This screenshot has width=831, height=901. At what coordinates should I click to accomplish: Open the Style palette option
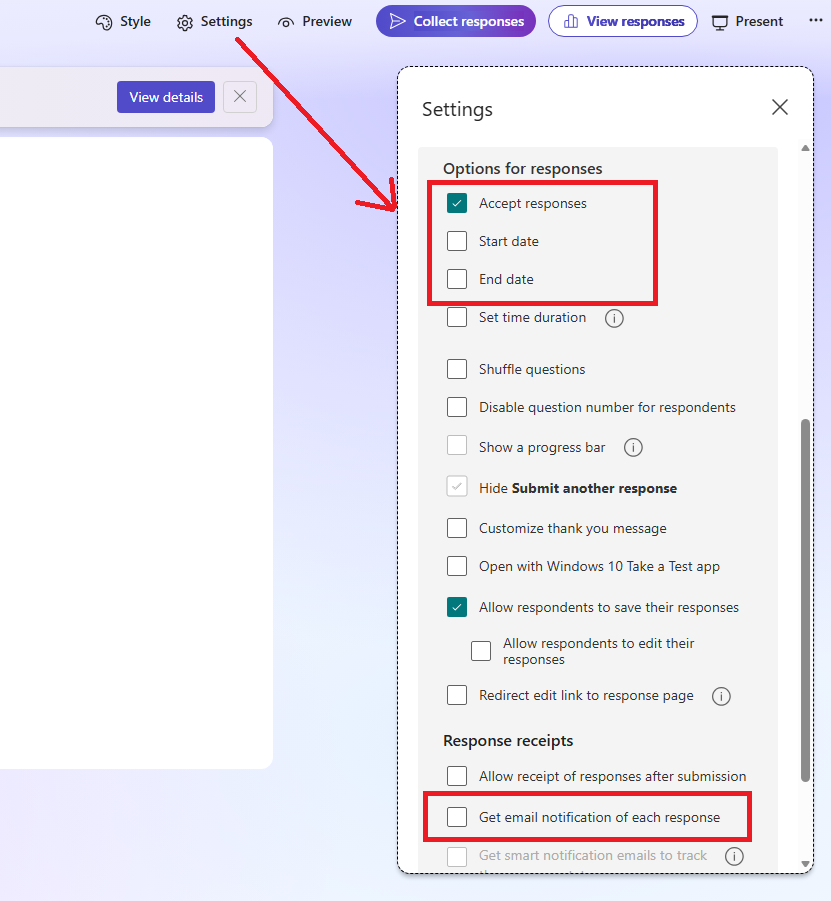click(x=123, y=22)
